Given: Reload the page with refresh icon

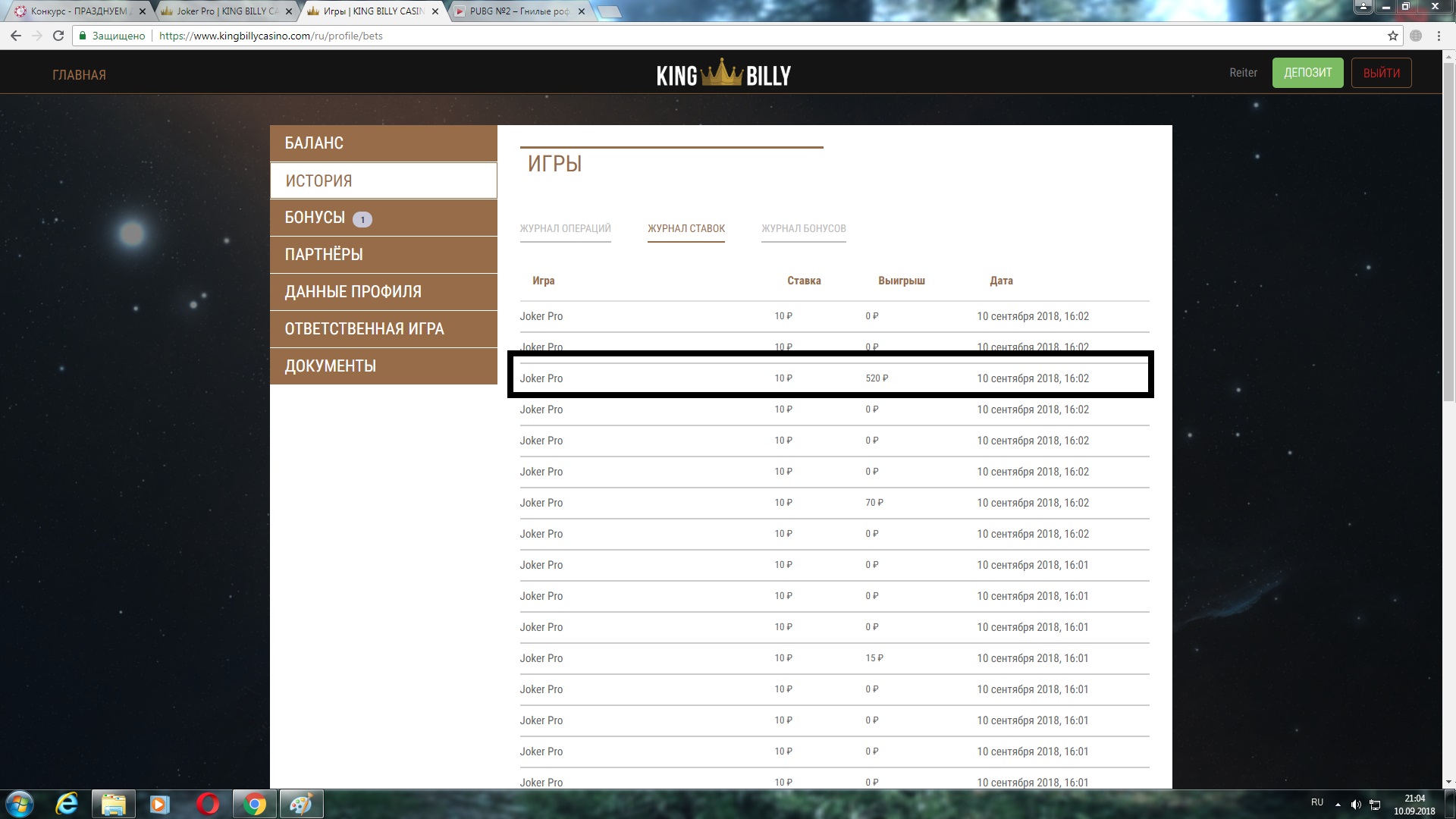Looking at the screenshot, I should 58,36.
